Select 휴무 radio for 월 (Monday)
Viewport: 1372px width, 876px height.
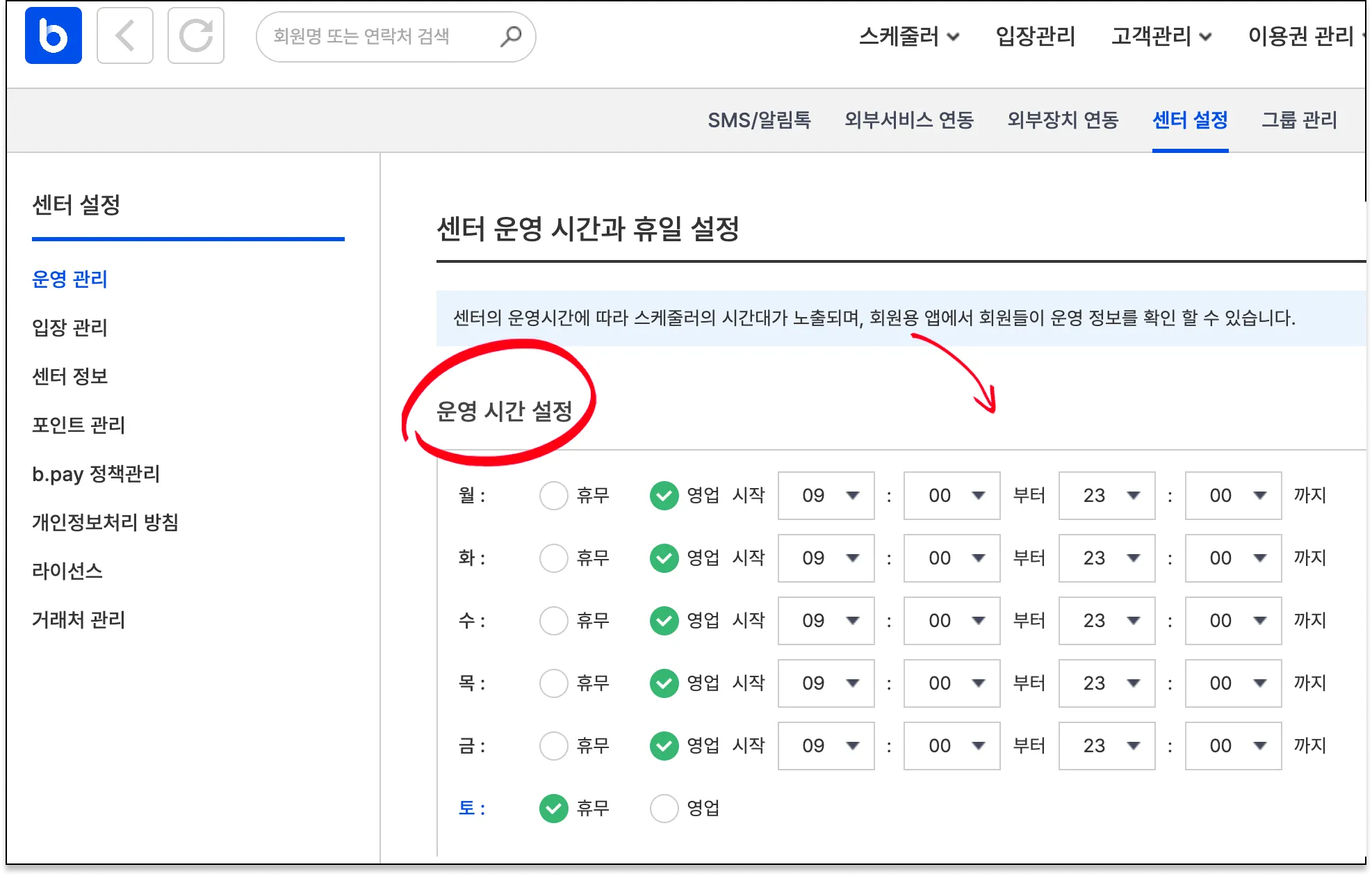pos(554,496)
